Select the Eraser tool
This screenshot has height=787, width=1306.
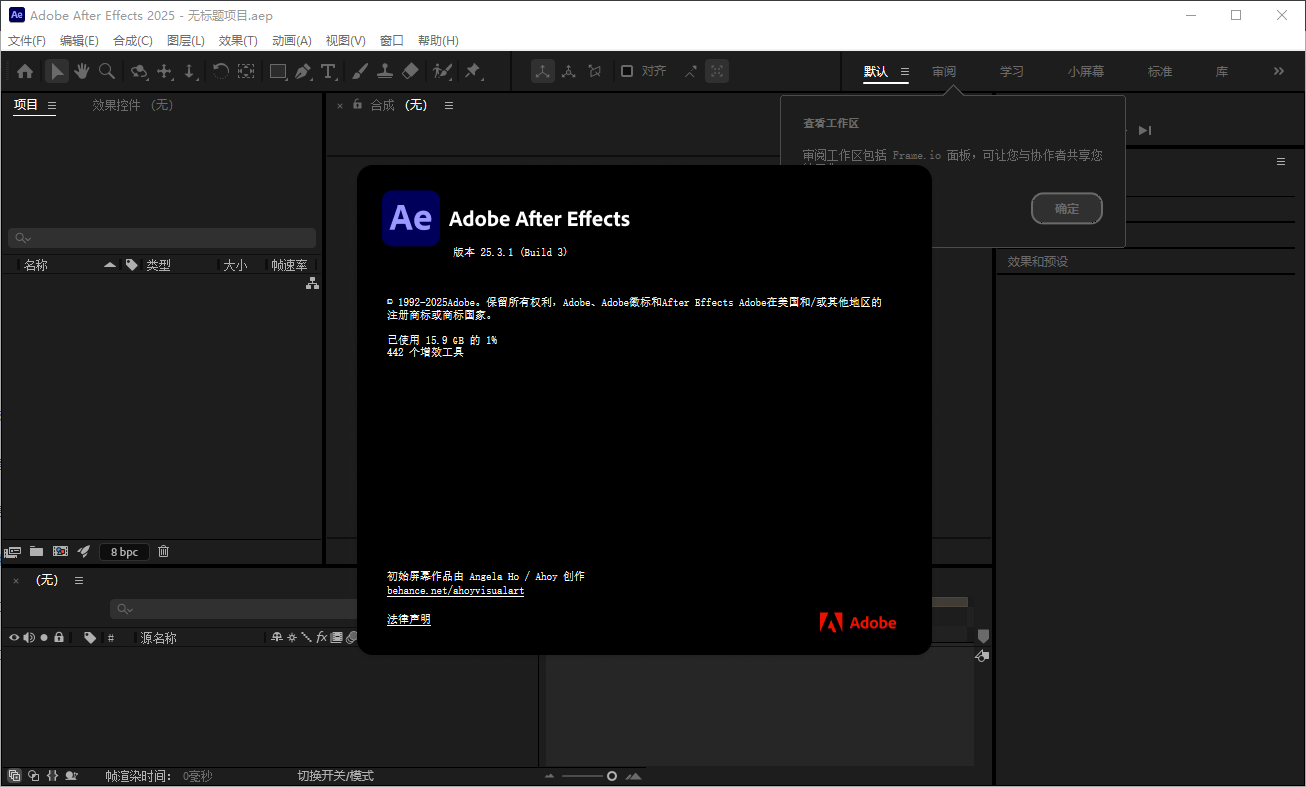[410, 71]
